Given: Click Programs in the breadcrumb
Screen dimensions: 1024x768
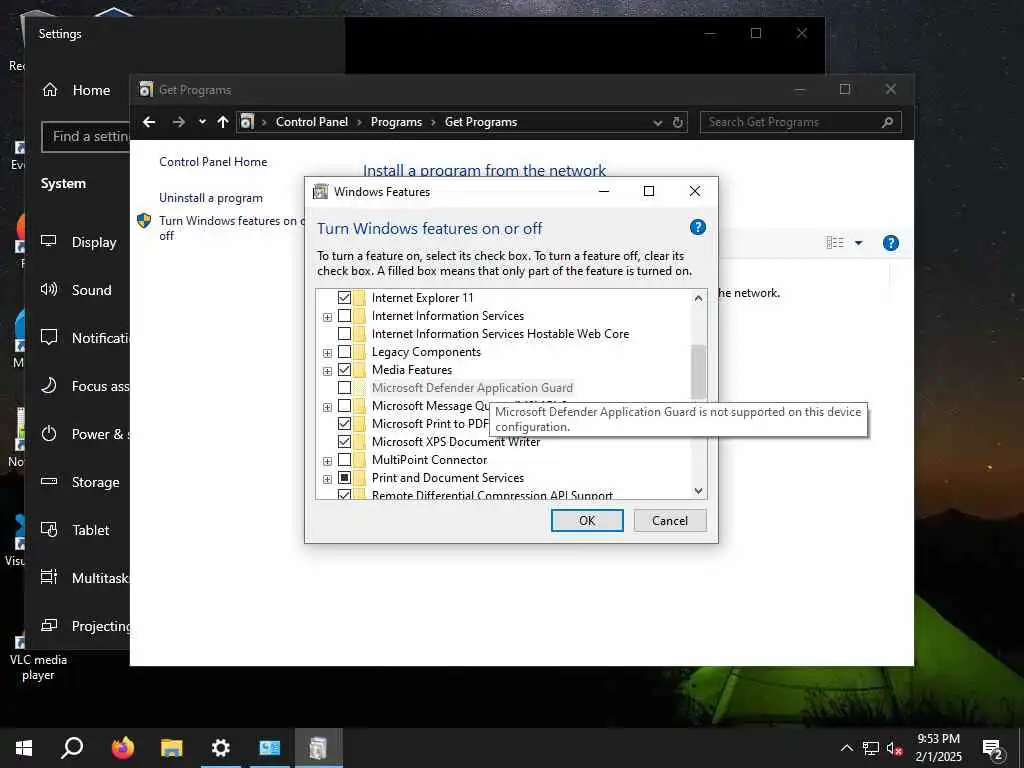Looking at the screenshot, I should coord(396,122).
